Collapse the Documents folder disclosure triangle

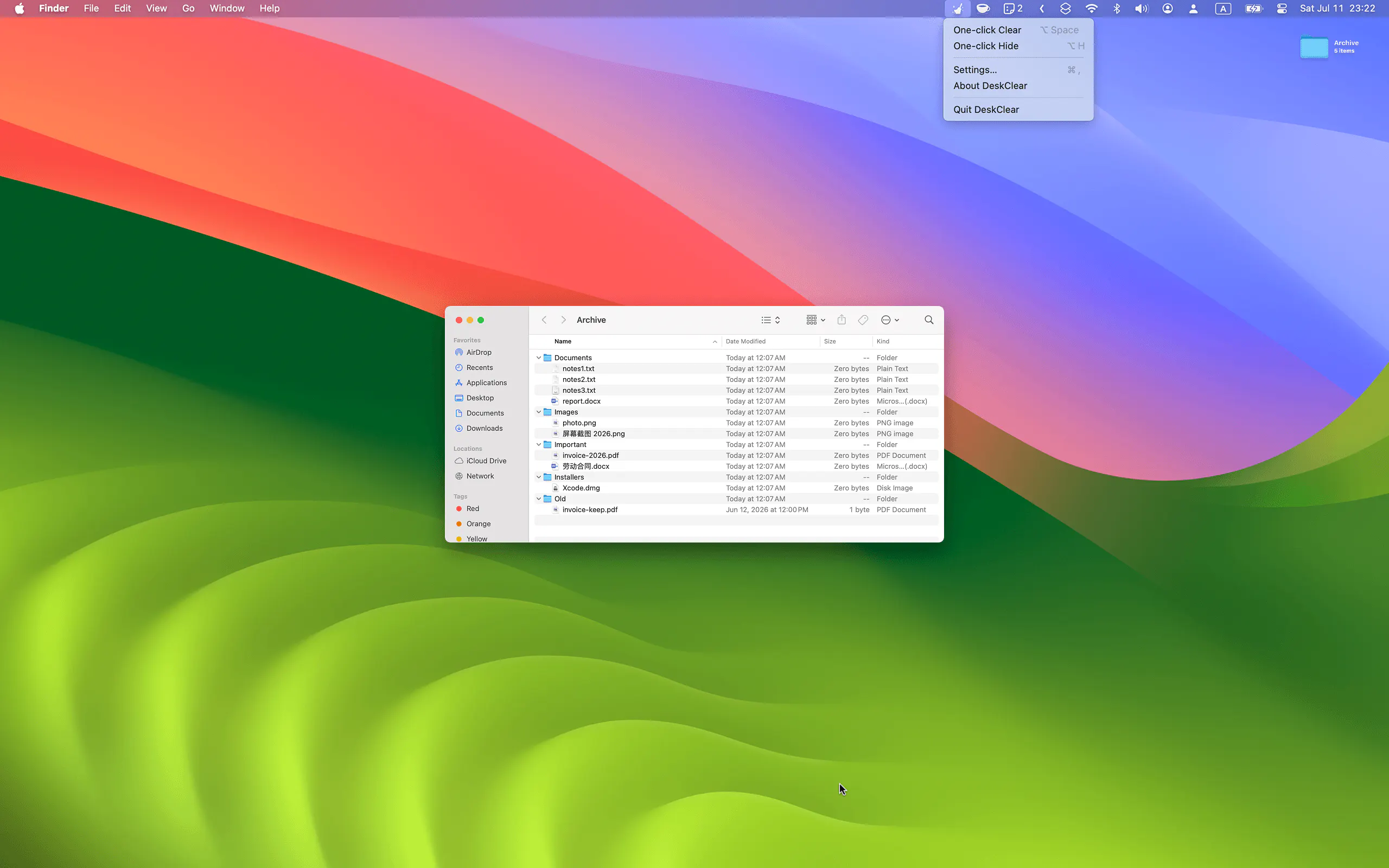coord(538,358)
